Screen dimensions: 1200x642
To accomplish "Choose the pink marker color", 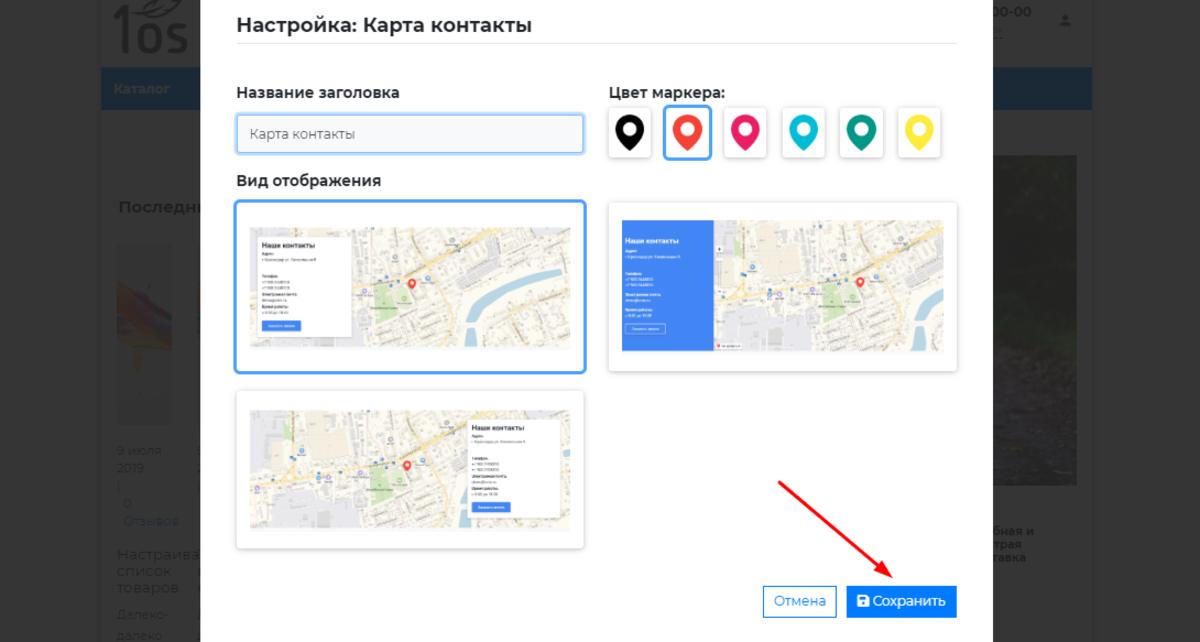I will [745, 133].
